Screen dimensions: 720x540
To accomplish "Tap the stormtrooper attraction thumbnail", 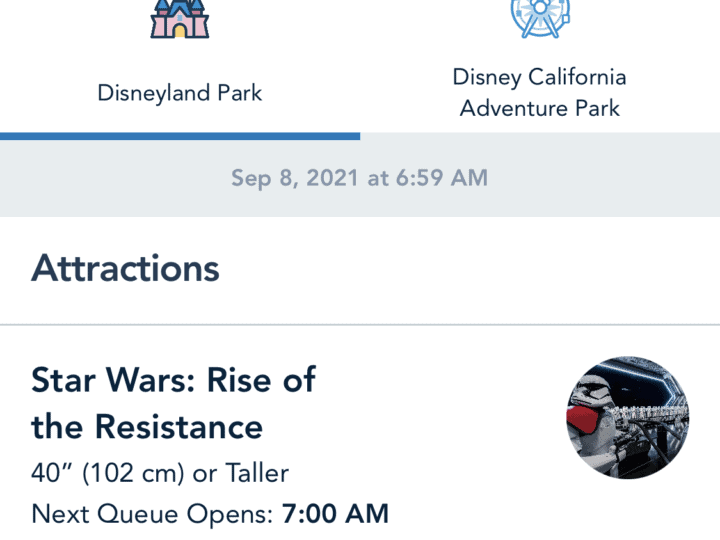I will coord(628,417).
